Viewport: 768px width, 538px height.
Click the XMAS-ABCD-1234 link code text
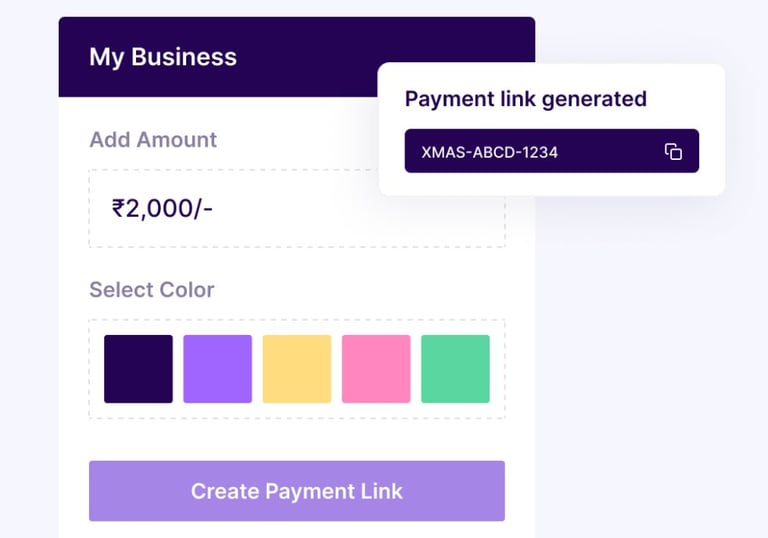click(x=490, y=153)
